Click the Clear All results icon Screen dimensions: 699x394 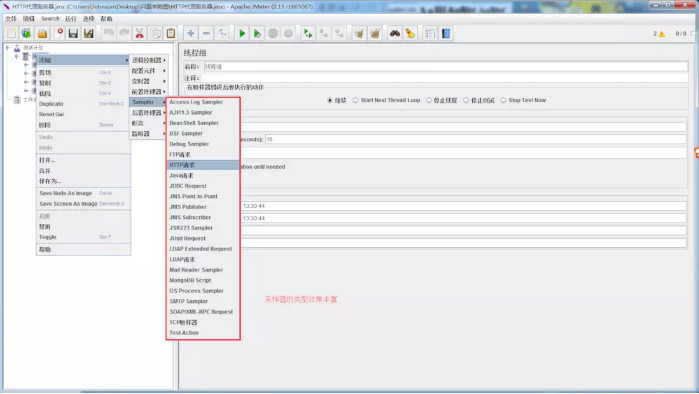coord(375,33)
